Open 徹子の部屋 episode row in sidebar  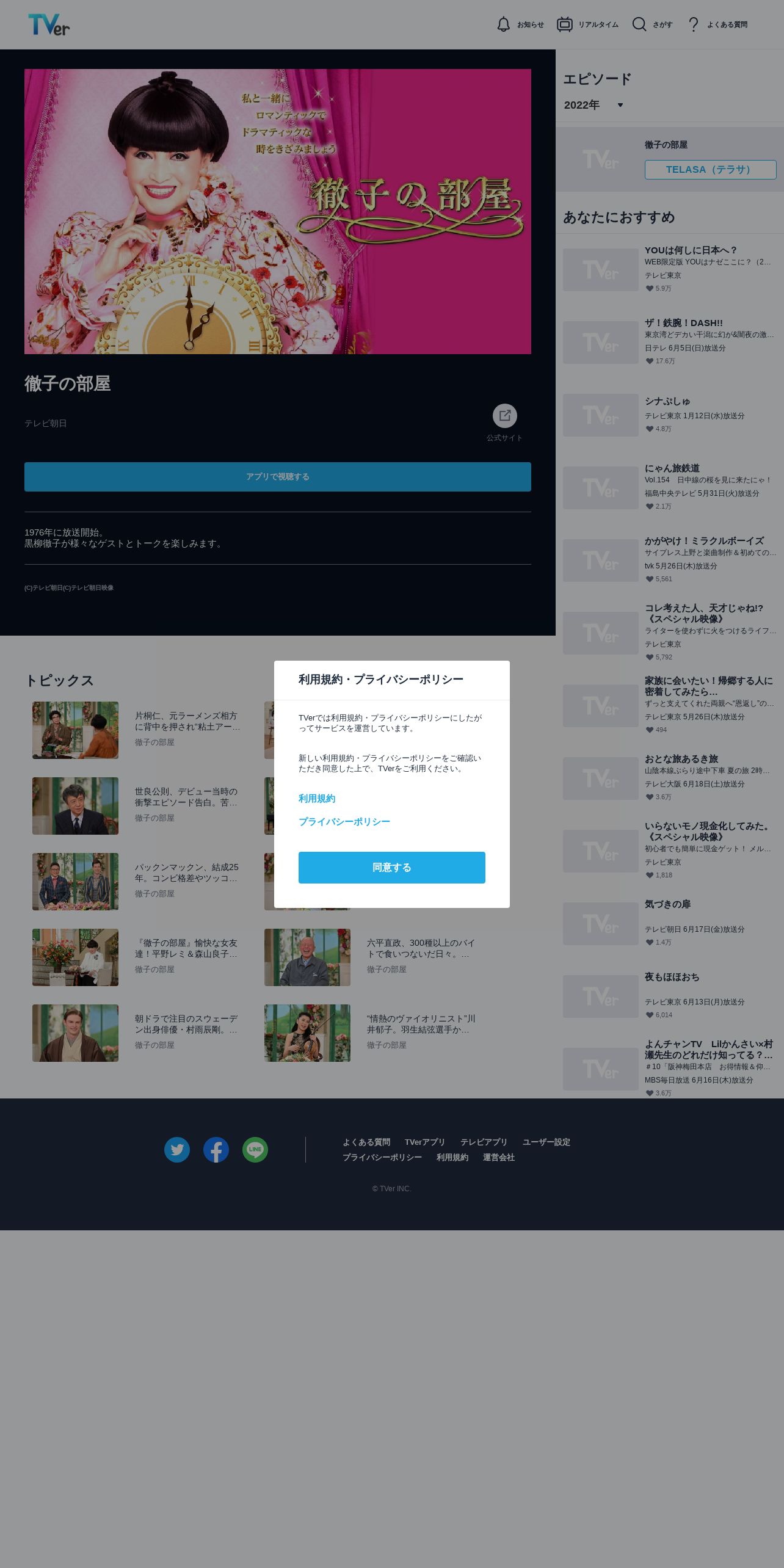(670, 159)
